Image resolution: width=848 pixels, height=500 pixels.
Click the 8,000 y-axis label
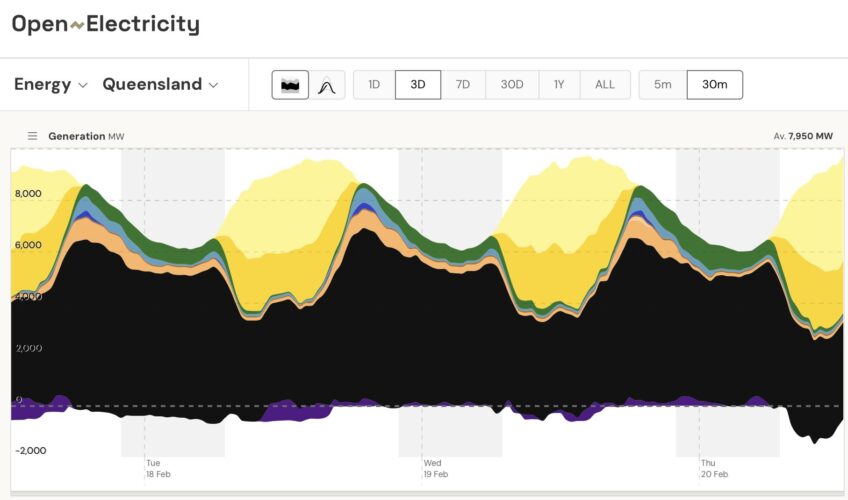click(28, 194)
